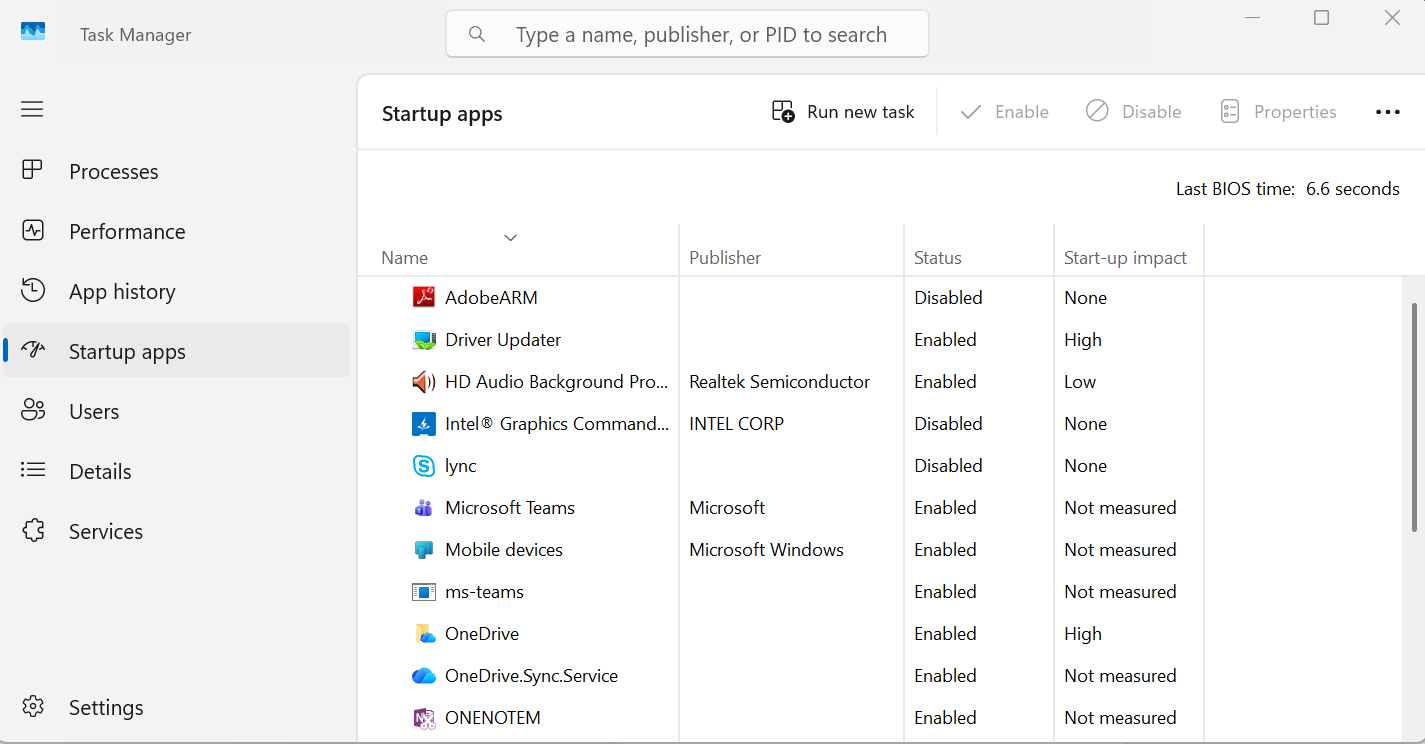Click the Services puzzle icon

[33, 531]
